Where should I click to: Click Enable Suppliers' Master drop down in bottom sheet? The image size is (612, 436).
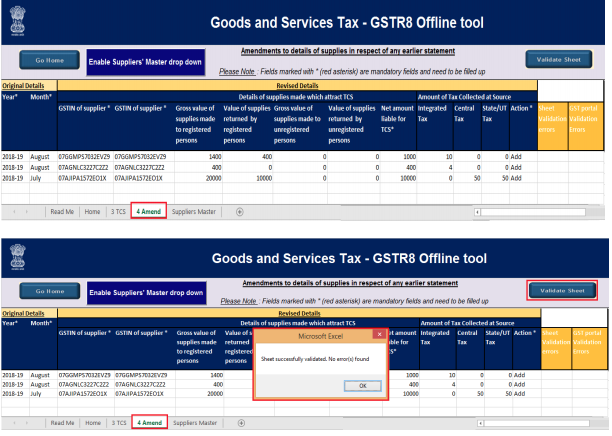(146, 293)
